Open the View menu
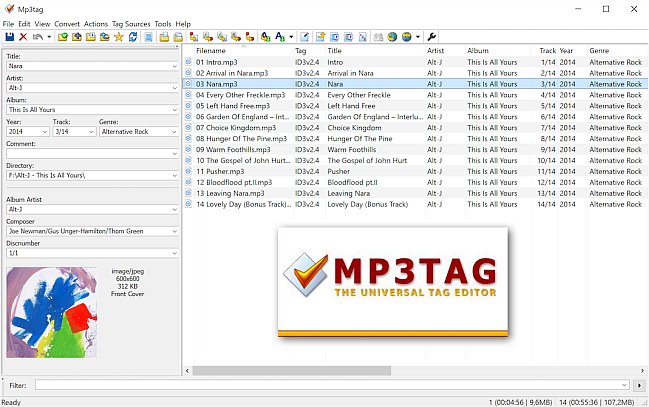649x407 pixels. tap(42, 24)
